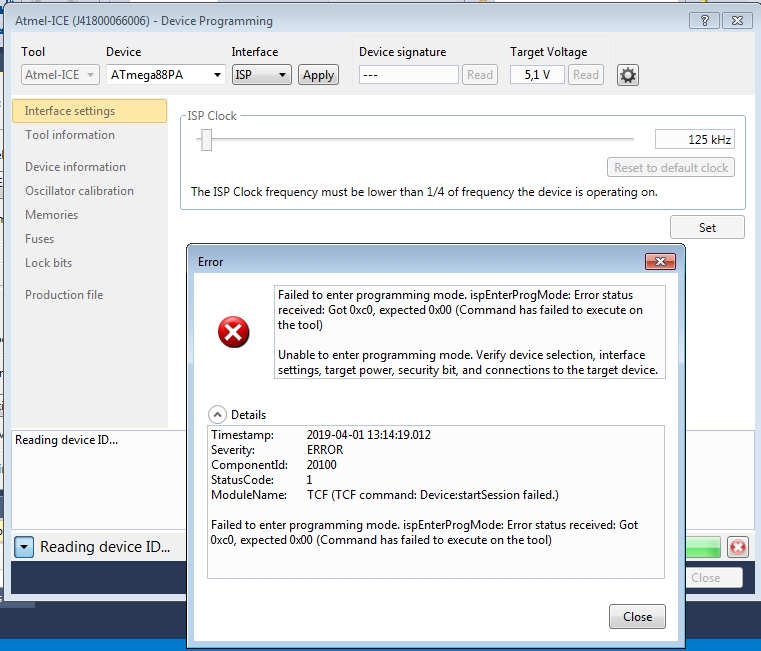761x651 pixels.
Task: Click the Set button
Action: [x=707, y=227]
